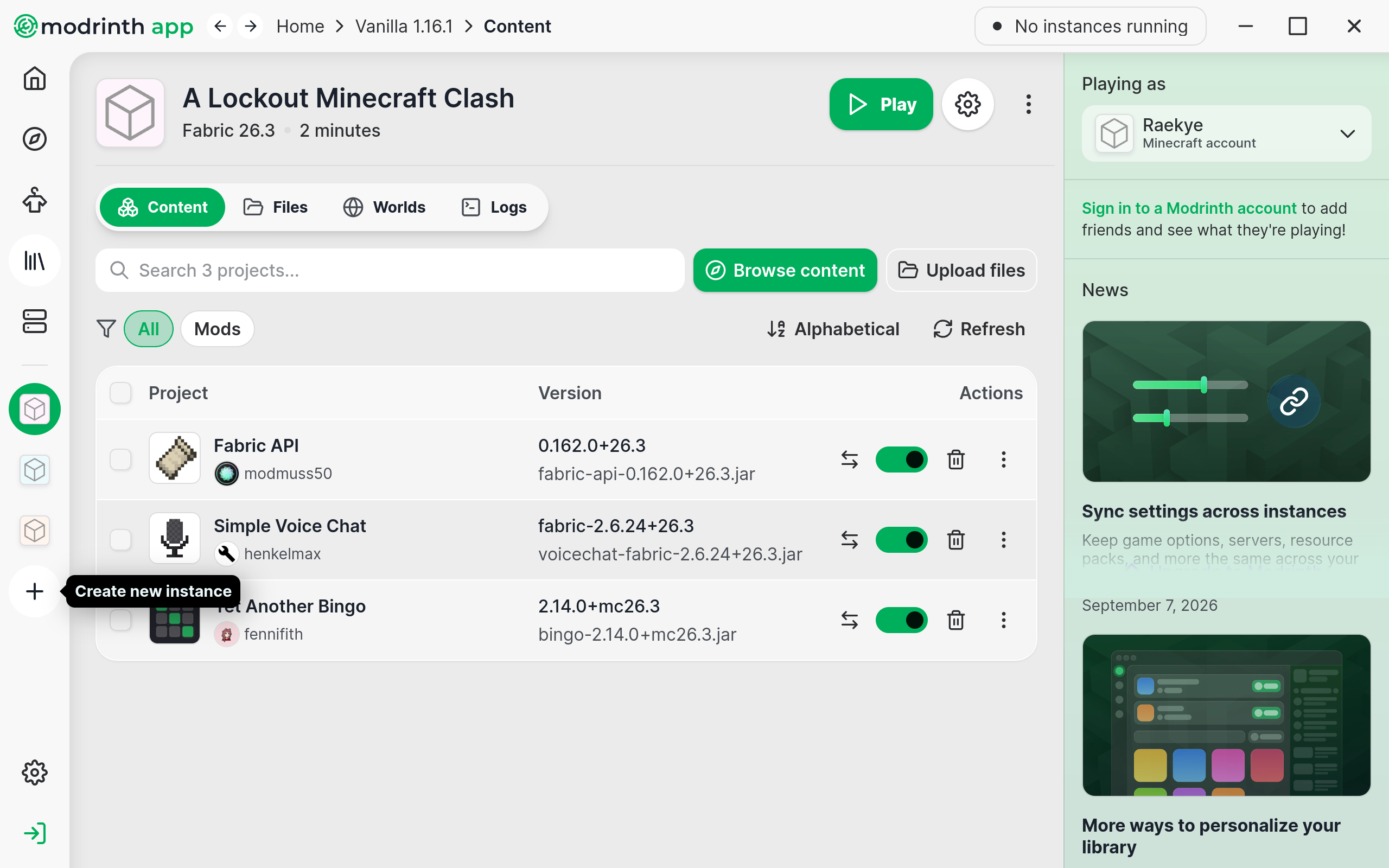Click the green Play button

(881, 104)
